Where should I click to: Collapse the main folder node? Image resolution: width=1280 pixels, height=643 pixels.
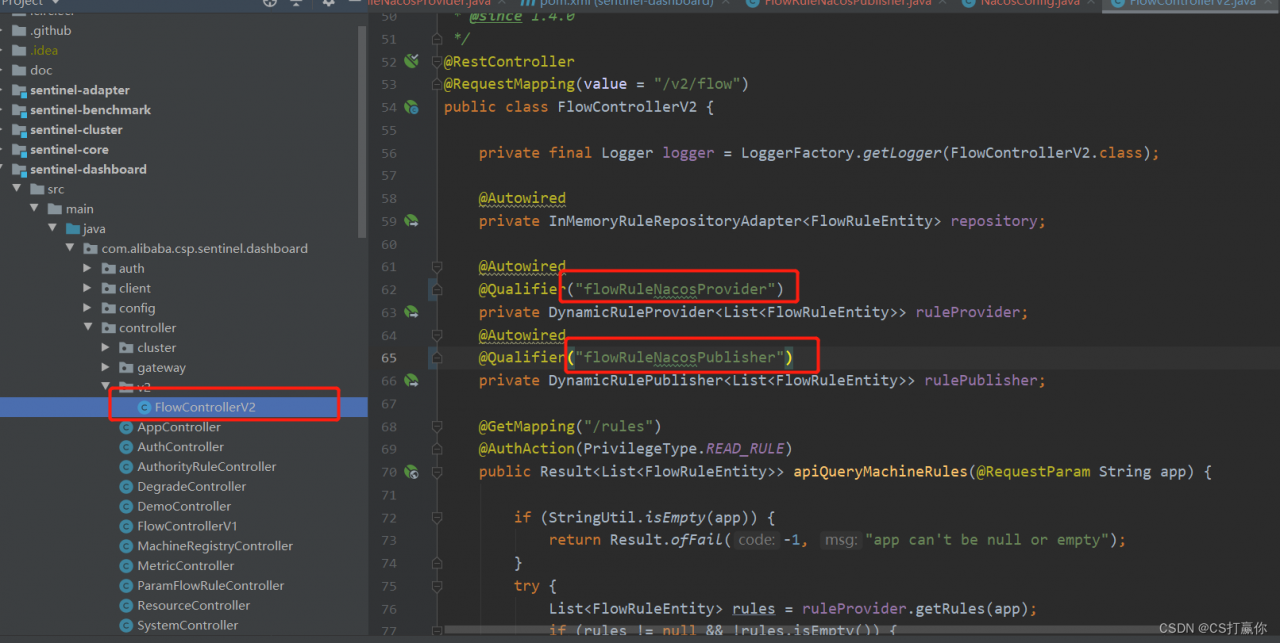point(34,208)
